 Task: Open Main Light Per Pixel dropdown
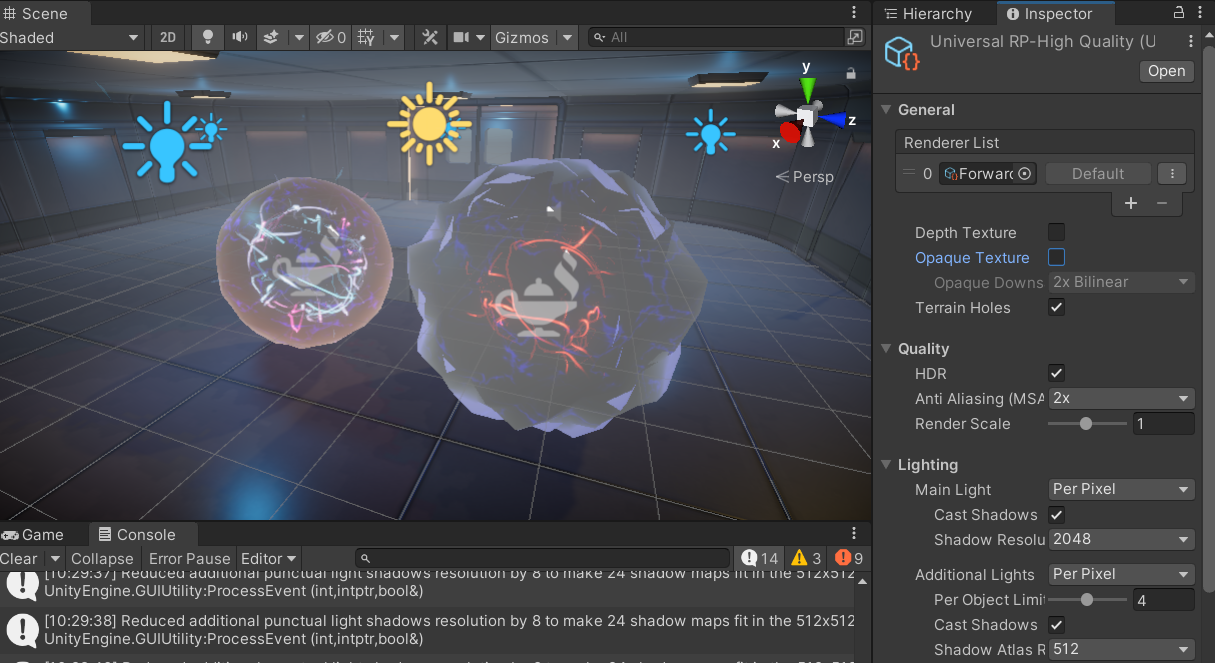pyautogui.click(x=1121, y=489)
